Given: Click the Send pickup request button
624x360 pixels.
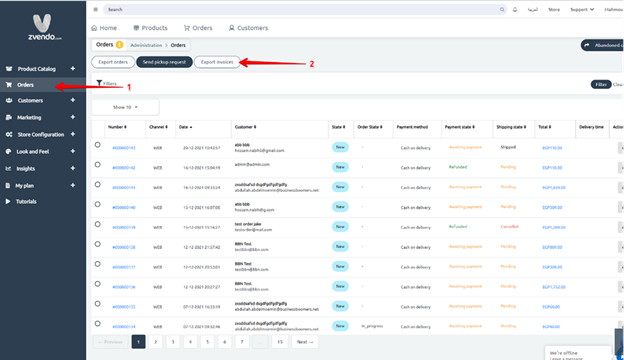Looking at the screenshot, I should [164, 62].
